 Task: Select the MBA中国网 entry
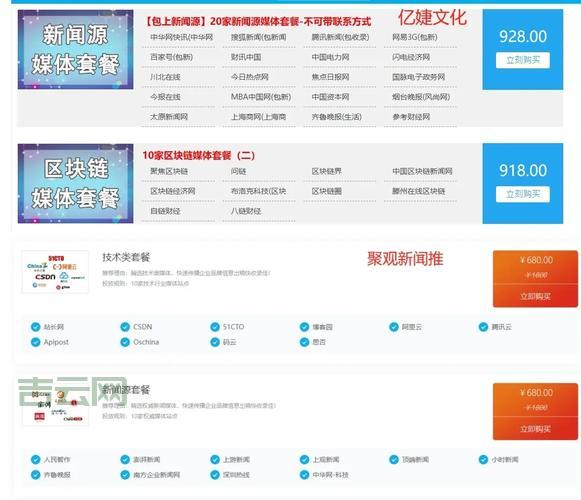point(261,97)
